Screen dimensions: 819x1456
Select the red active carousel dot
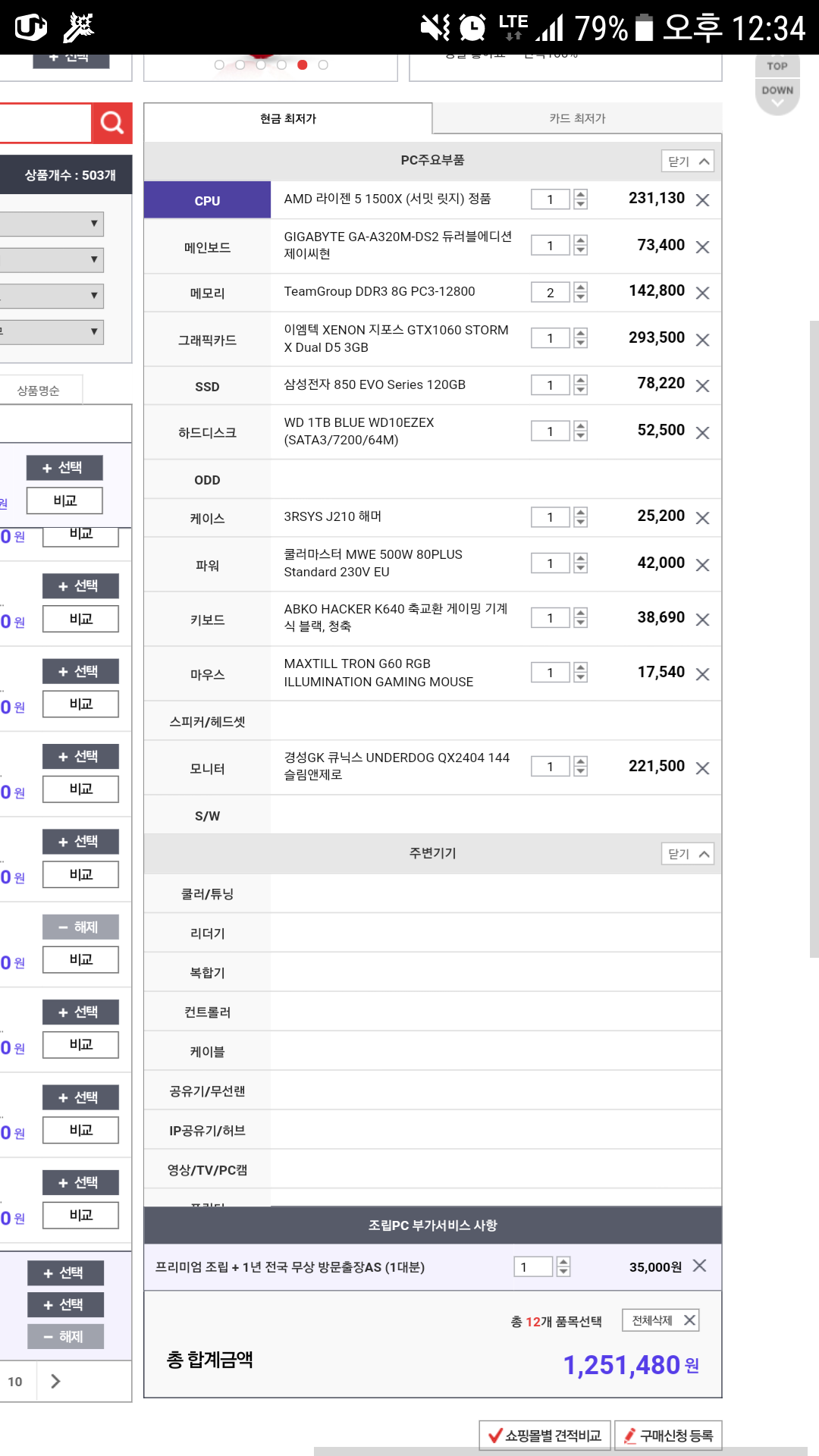(x=303, y=65)
